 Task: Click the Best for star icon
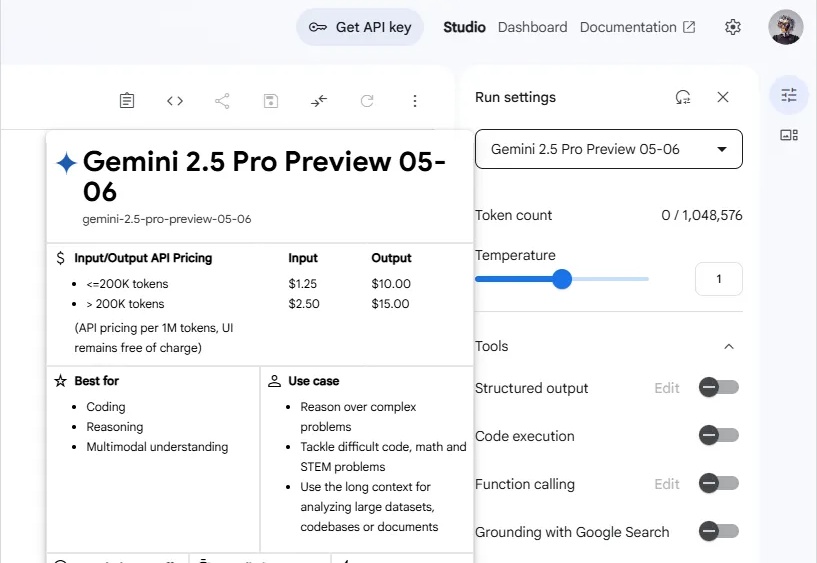coord(60,381)
